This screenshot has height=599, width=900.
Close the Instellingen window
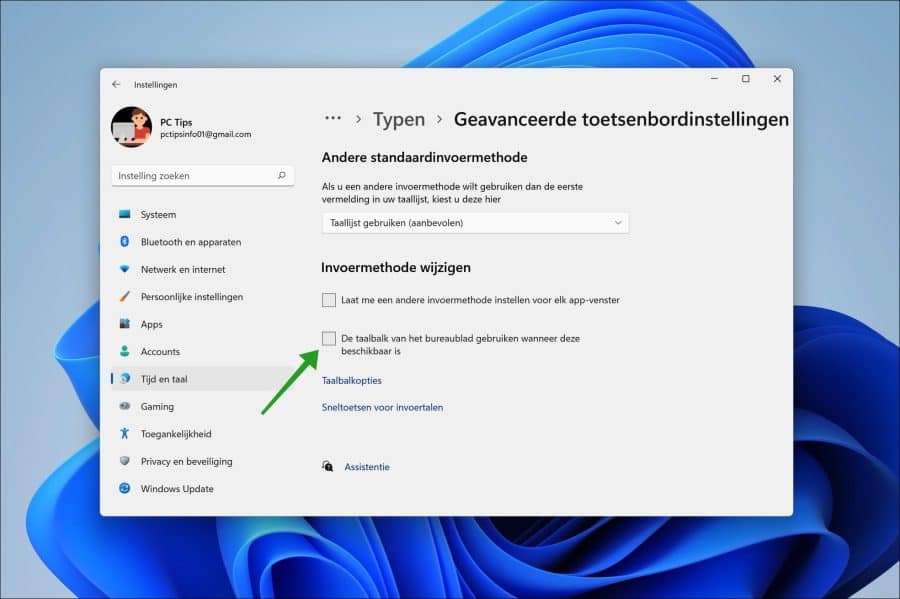click(x=777, y=79)
